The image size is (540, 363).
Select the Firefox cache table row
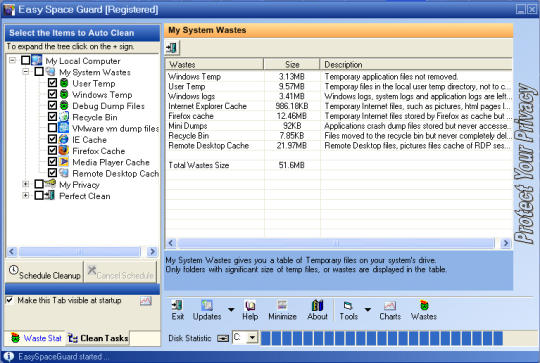tap(339, 116)
